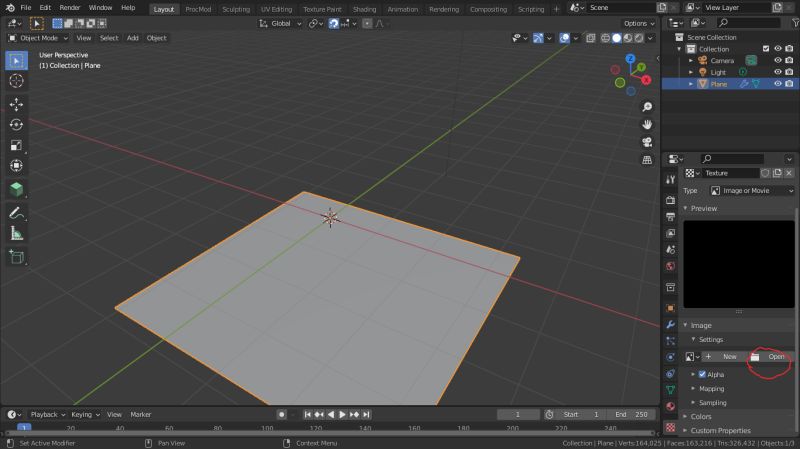Select the Cursor tool
The height and width of the screenshot is (449, 800).
point(16,81)
